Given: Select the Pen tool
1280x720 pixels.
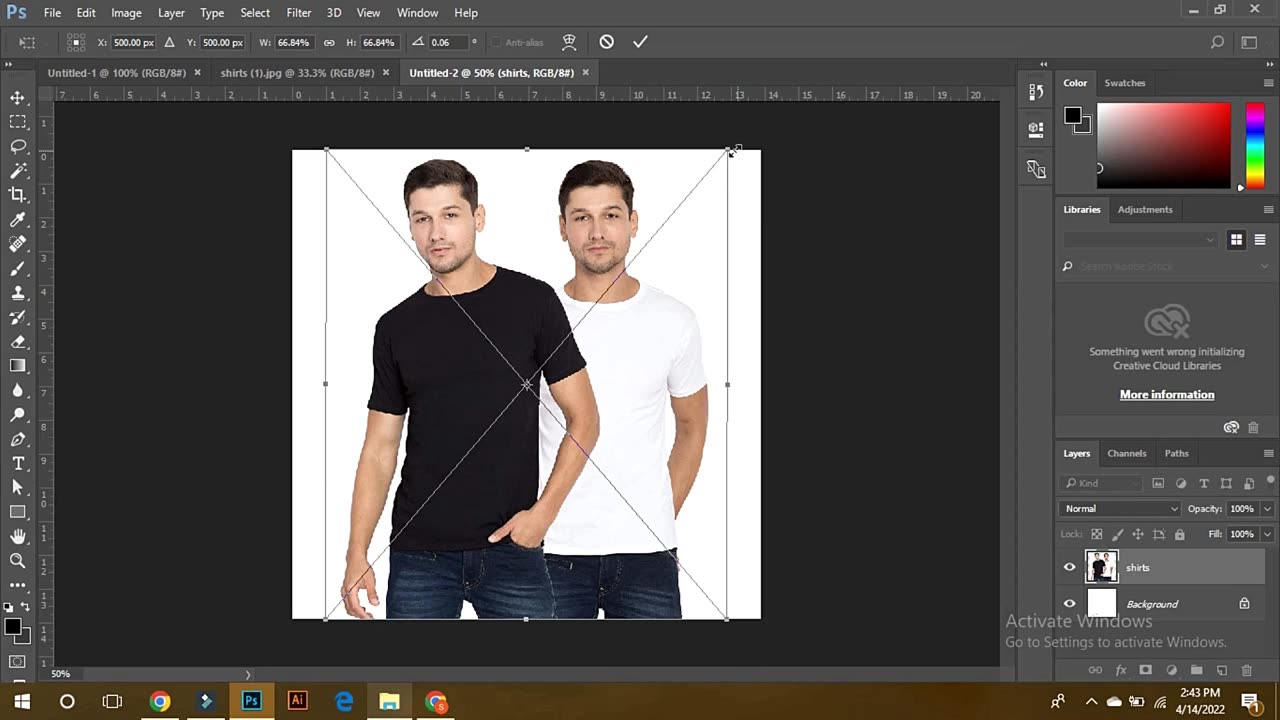Looking at the screenshot, I should (18, 440).
